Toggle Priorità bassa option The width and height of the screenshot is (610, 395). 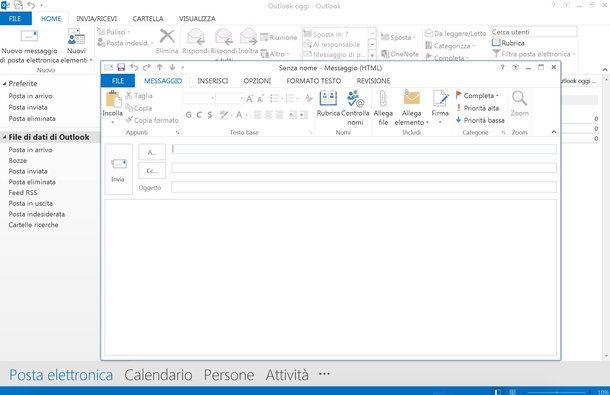tap(480, 120)
